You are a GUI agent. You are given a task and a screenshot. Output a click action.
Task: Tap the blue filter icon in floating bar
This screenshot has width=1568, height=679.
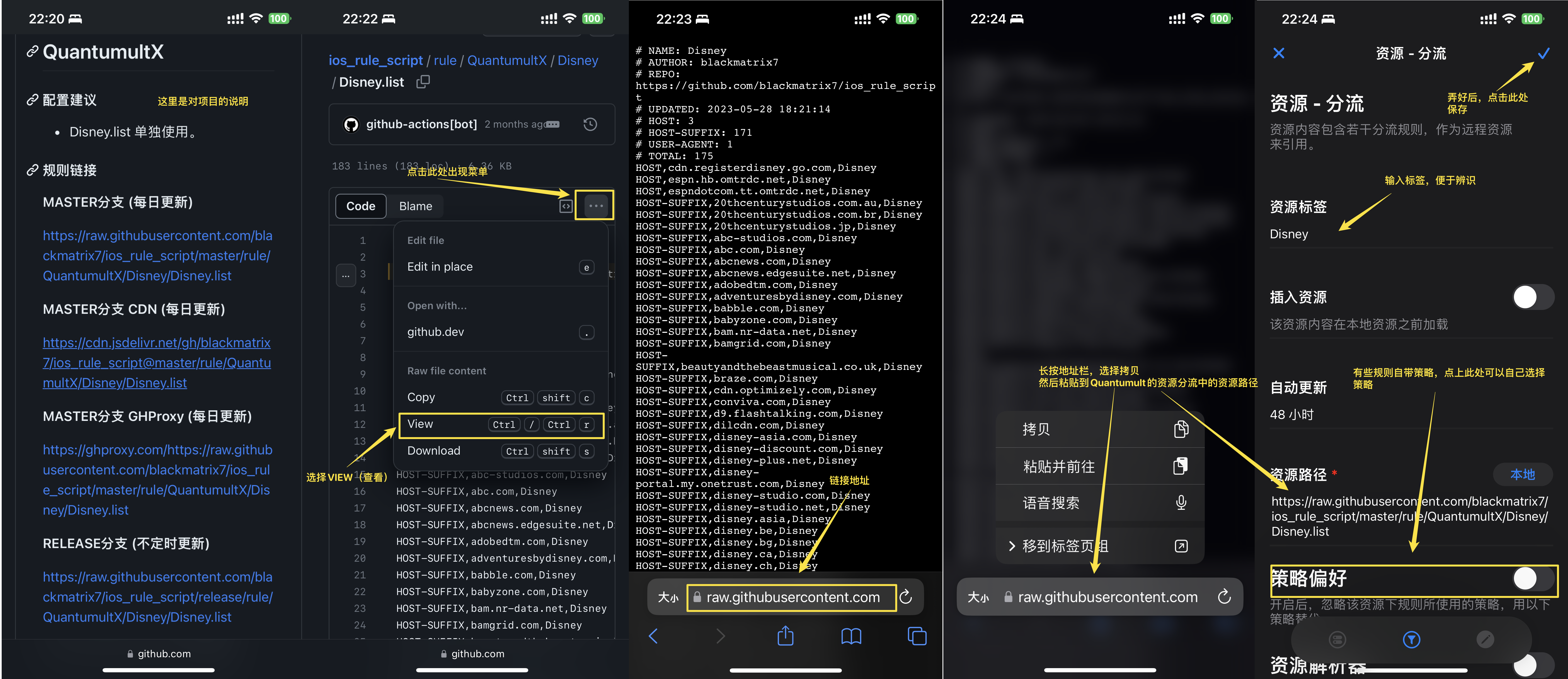pos(1411,639)
